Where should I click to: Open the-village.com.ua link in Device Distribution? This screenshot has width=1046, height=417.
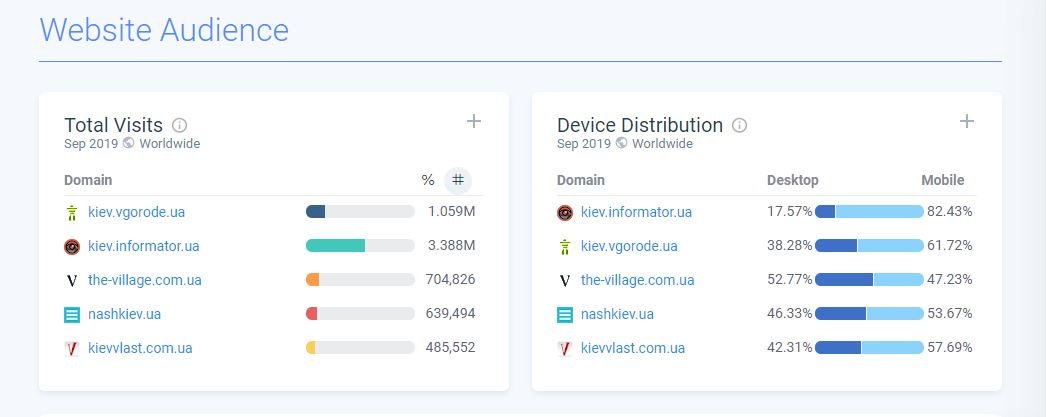pyautogui.click(x=638, y=280)
